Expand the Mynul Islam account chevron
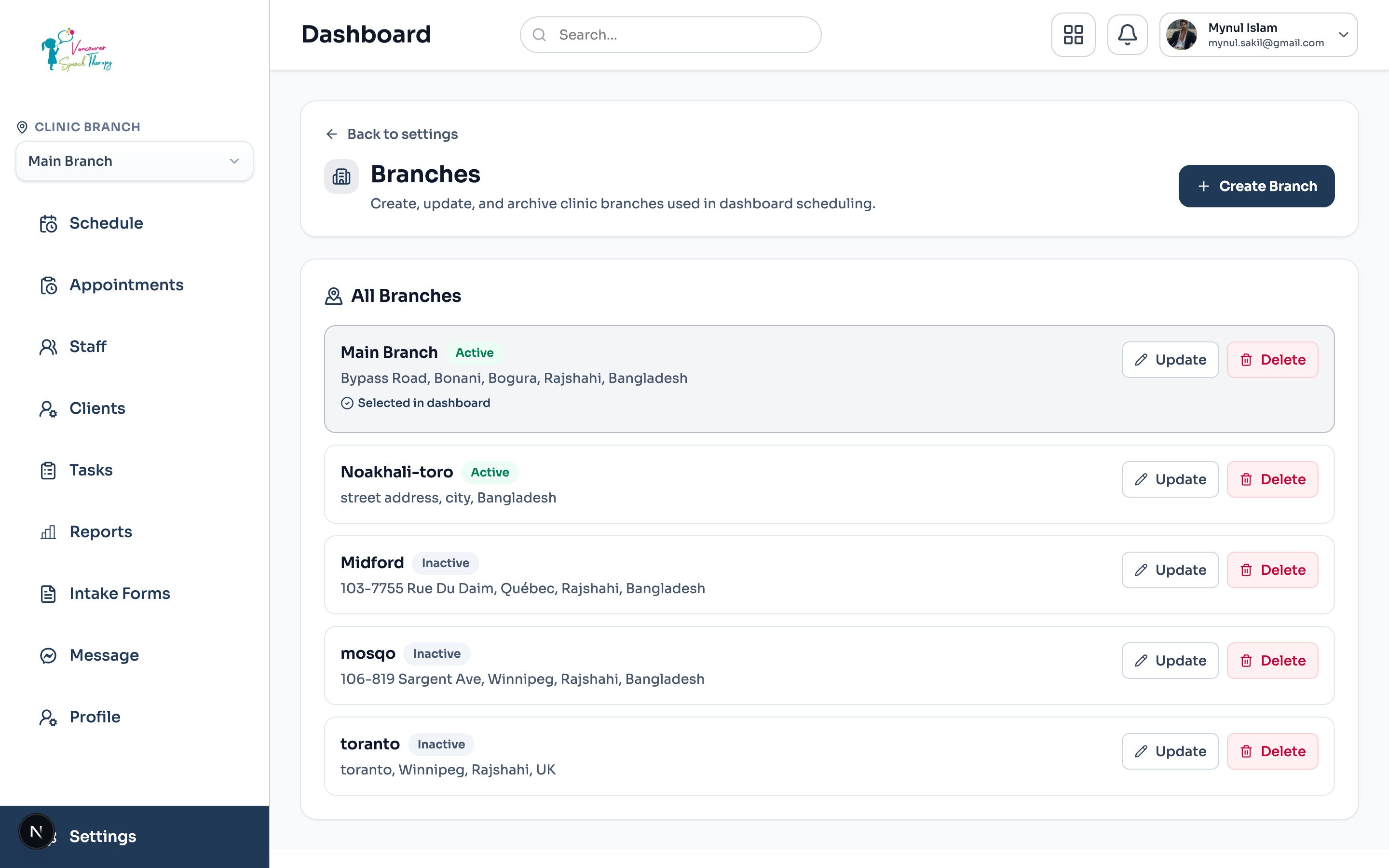 1343,34
